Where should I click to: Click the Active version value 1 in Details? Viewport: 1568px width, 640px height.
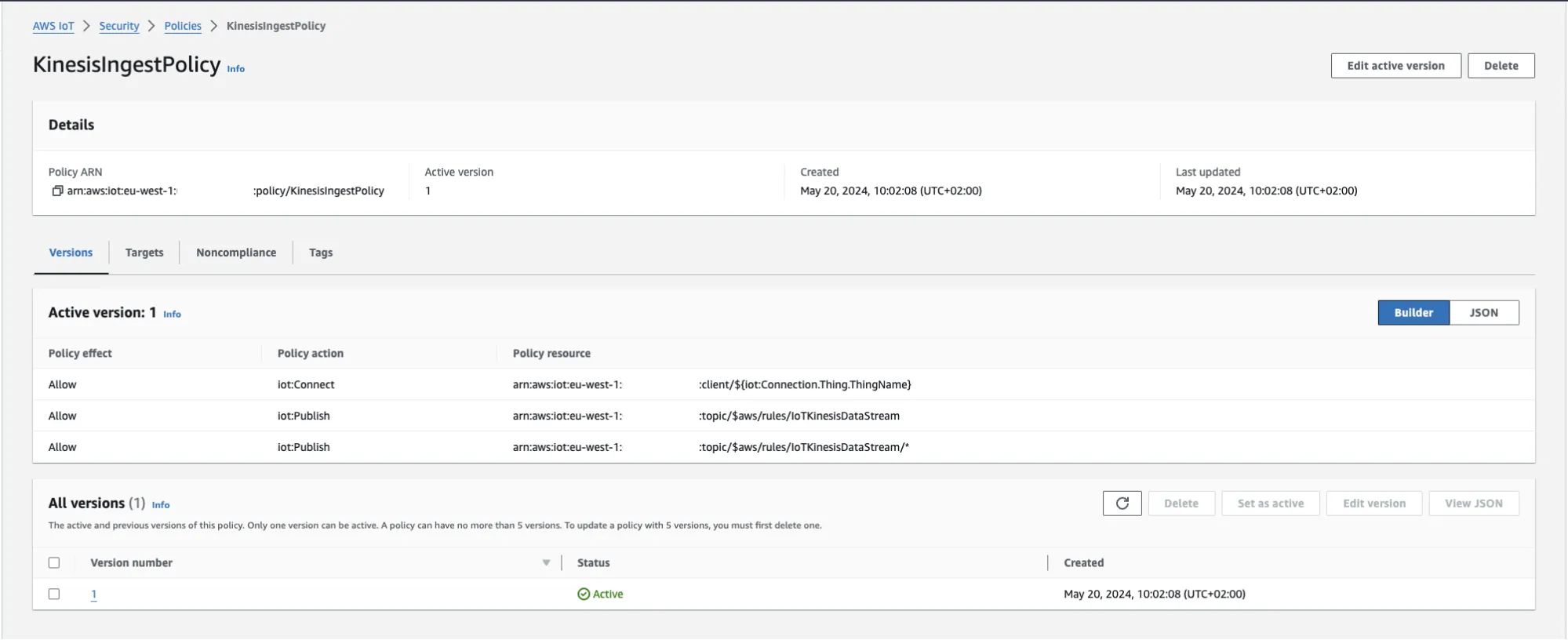click(428, 191)
